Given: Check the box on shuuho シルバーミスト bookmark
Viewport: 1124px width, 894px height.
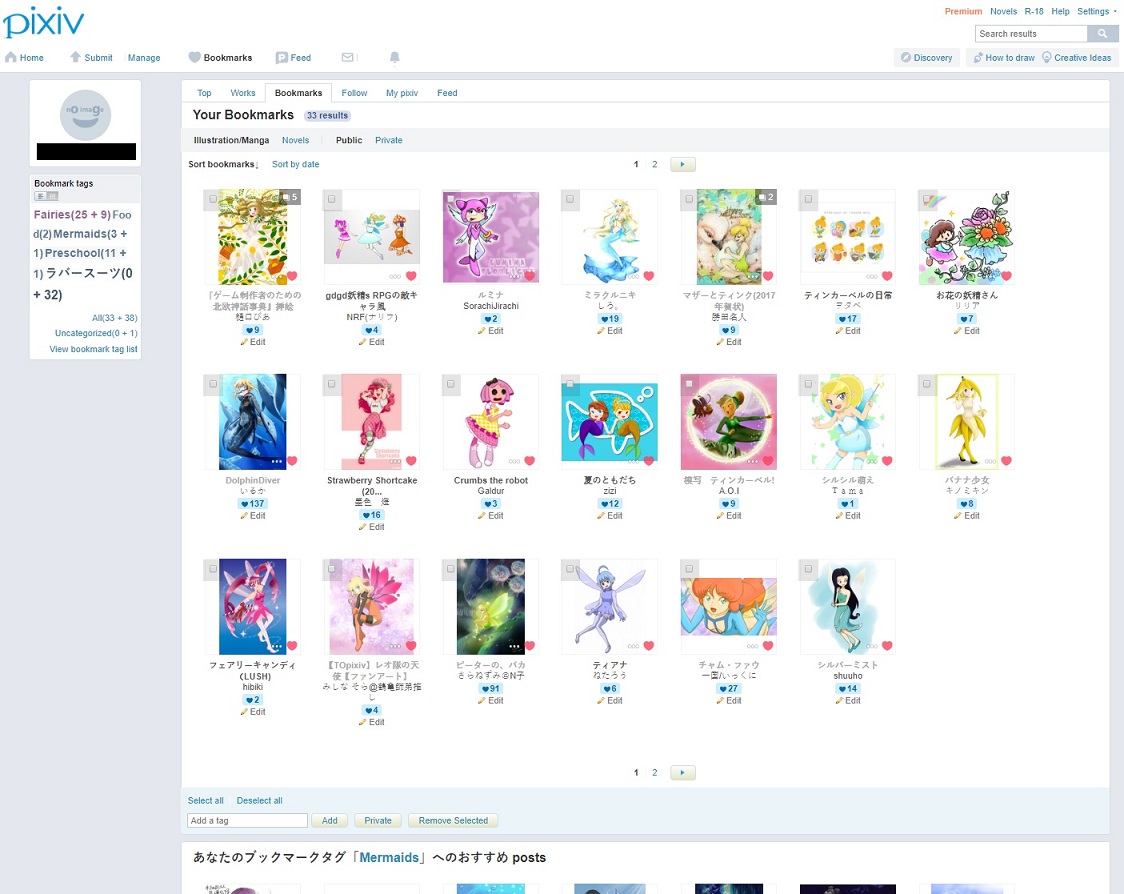Looking at the screenshot, I should [808, 569].
